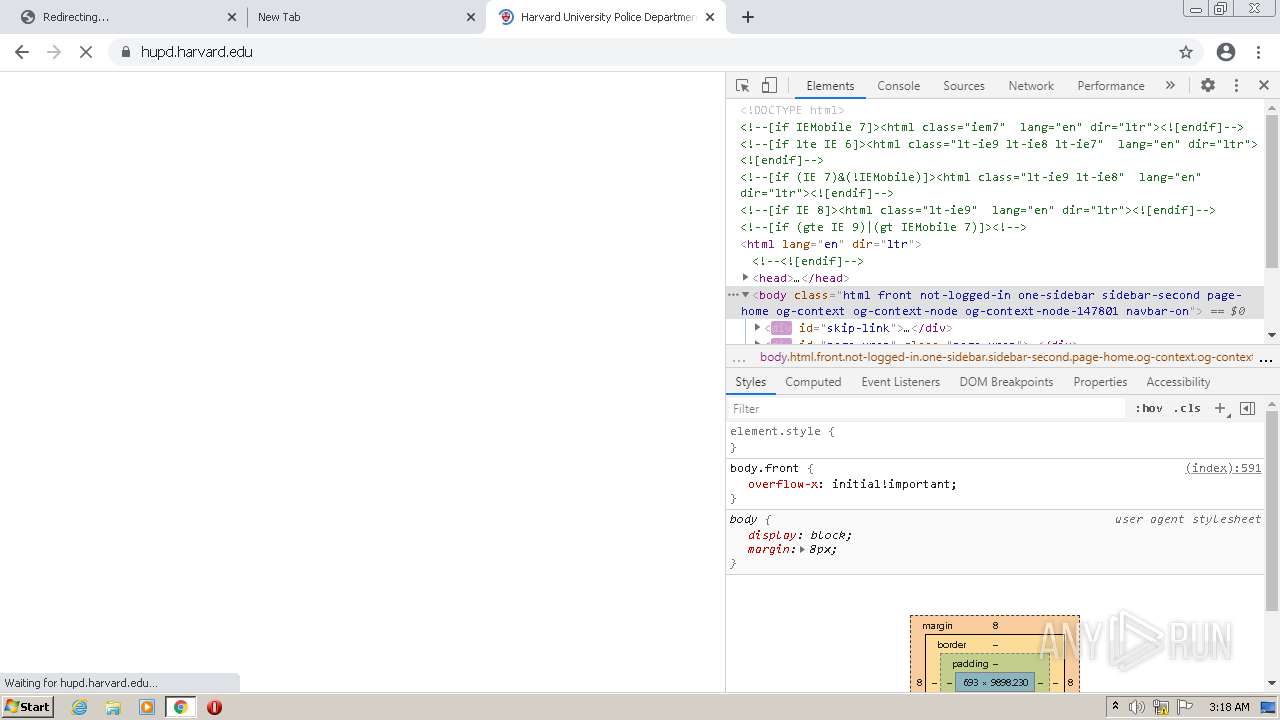
Task: Select the Elements panel tab
Action: (x=830, y=86)
